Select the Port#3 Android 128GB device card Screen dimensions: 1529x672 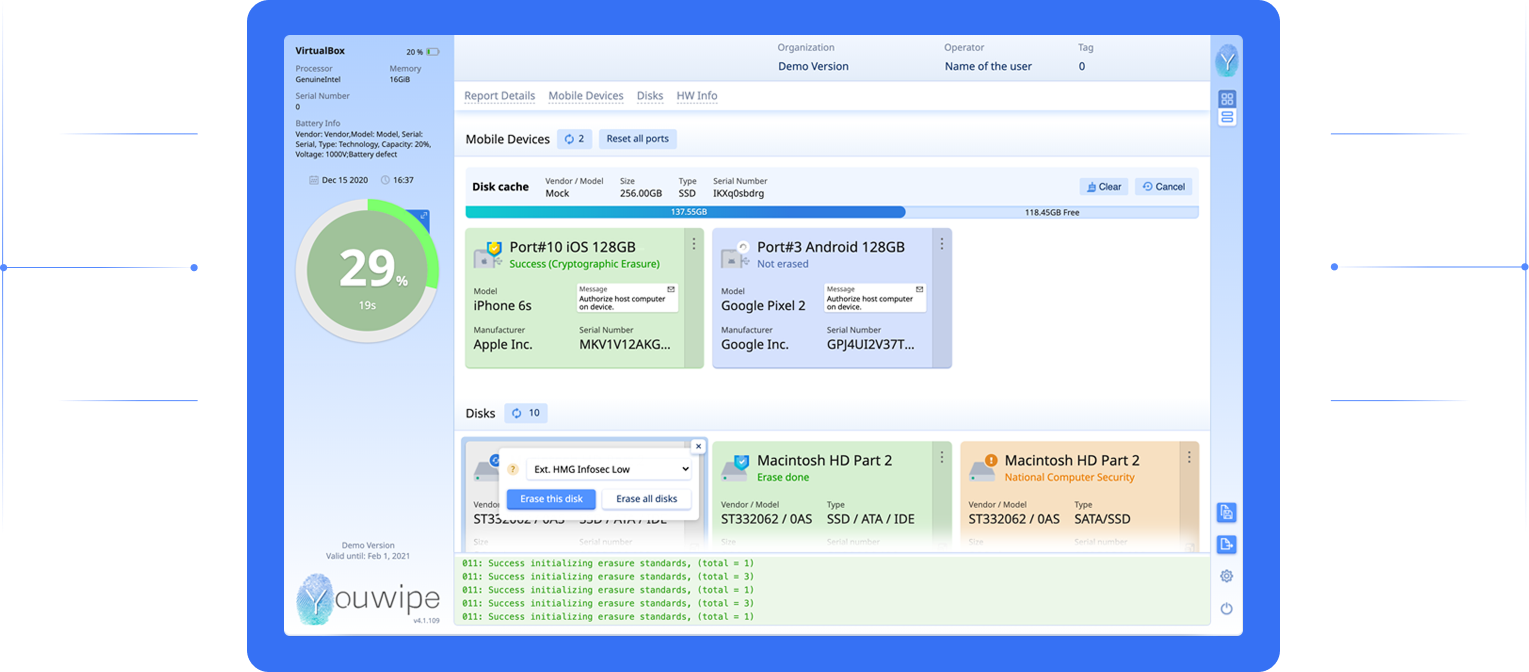[x=832, y=298]
